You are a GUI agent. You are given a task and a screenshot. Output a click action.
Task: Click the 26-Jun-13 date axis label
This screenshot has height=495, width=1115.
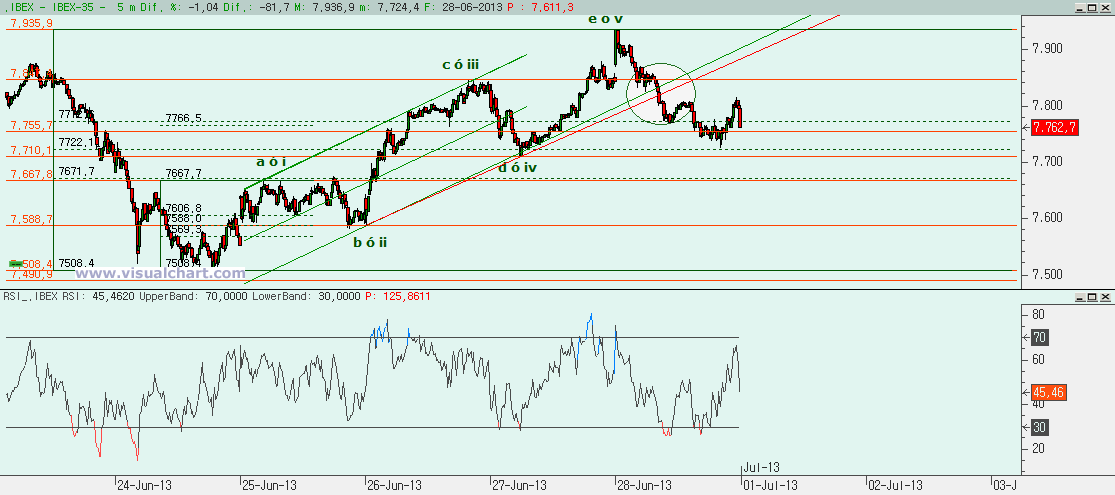point(394,485)
